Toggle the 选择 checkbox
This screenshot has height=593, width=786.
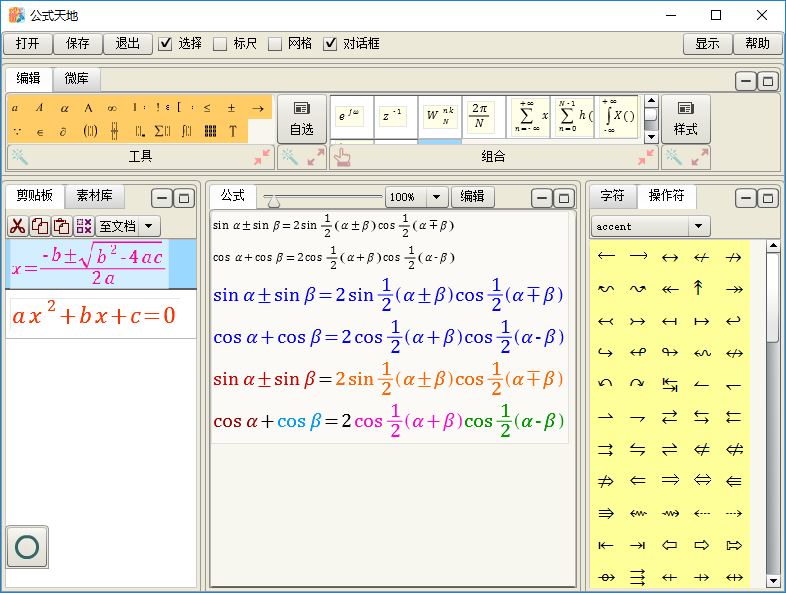pos(165,44)
